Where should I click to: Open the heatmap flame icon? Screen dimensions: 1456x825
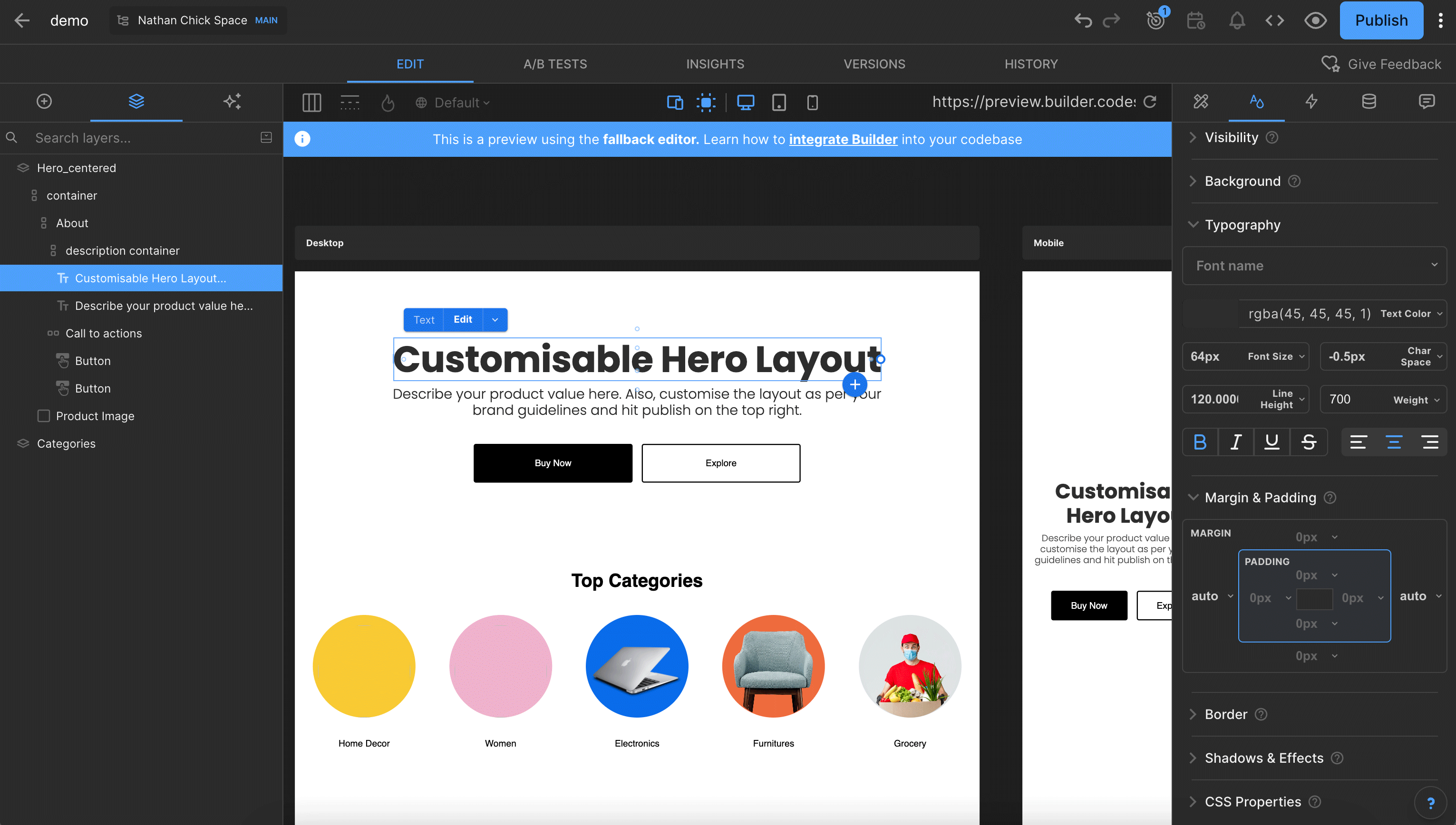pyautogui.click(x=388, y=103)
